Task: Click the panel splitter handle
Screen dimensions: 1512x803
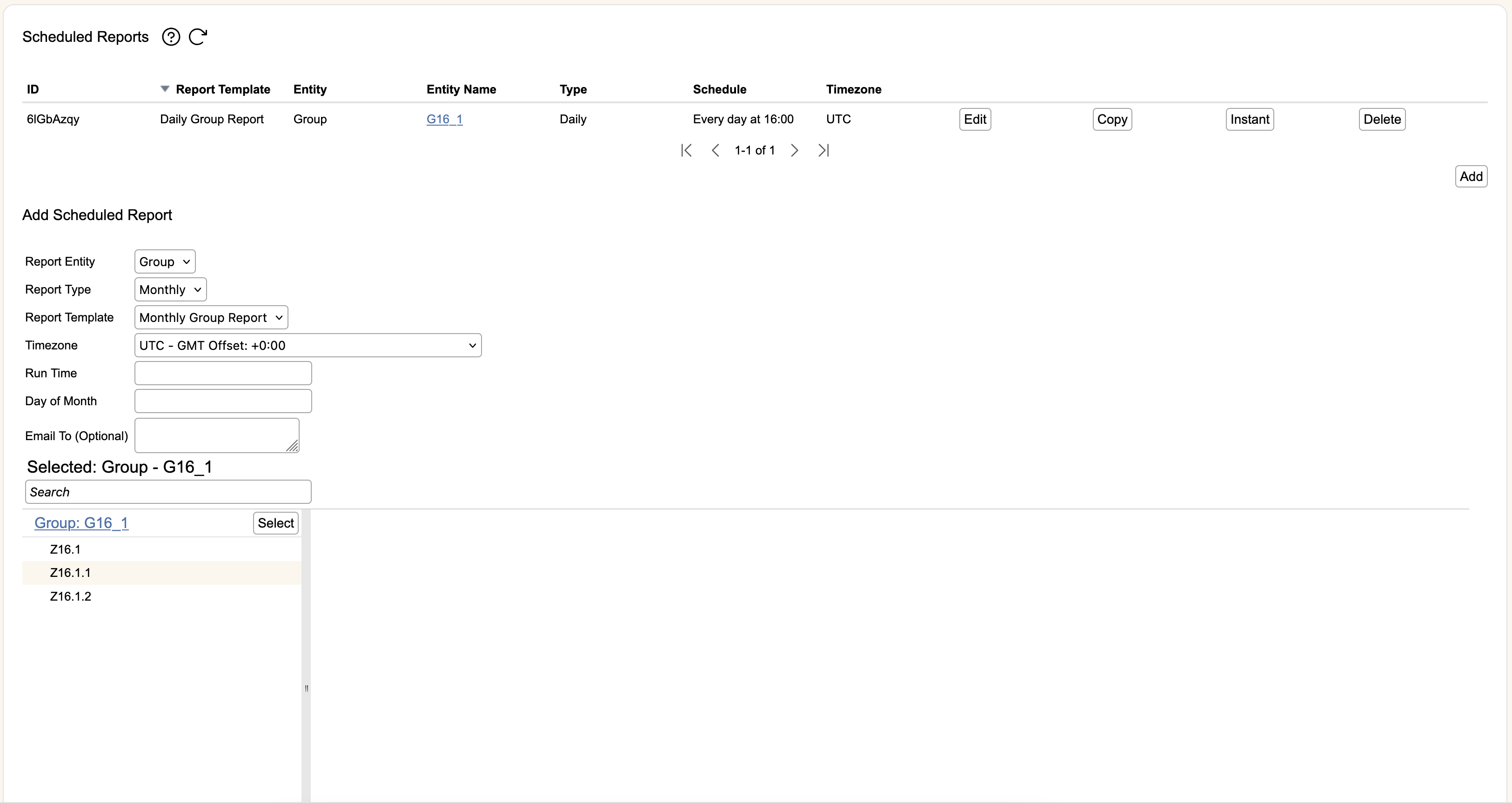Action: [307, 688]
